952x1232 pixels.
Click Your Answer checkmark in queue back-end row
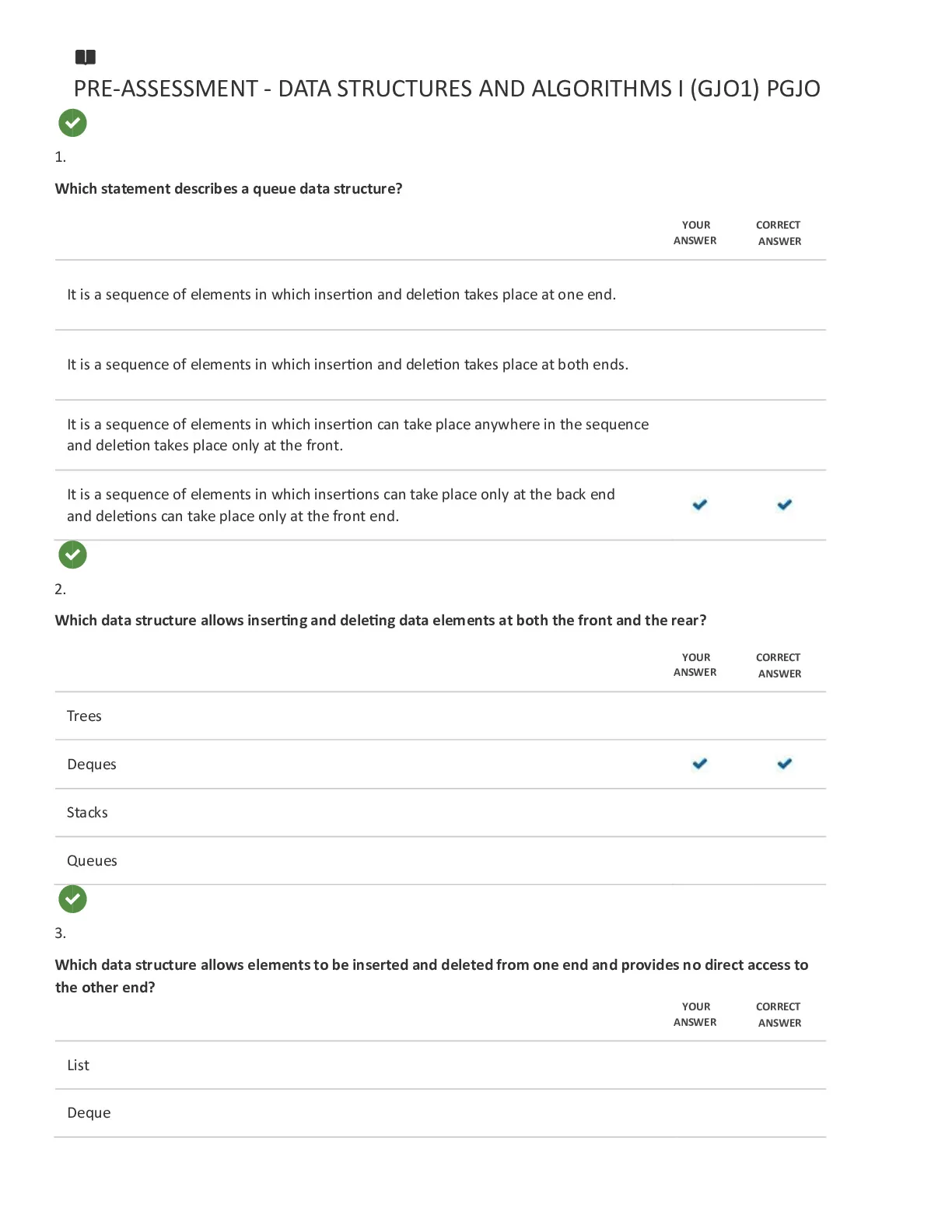tap(700, 505)
